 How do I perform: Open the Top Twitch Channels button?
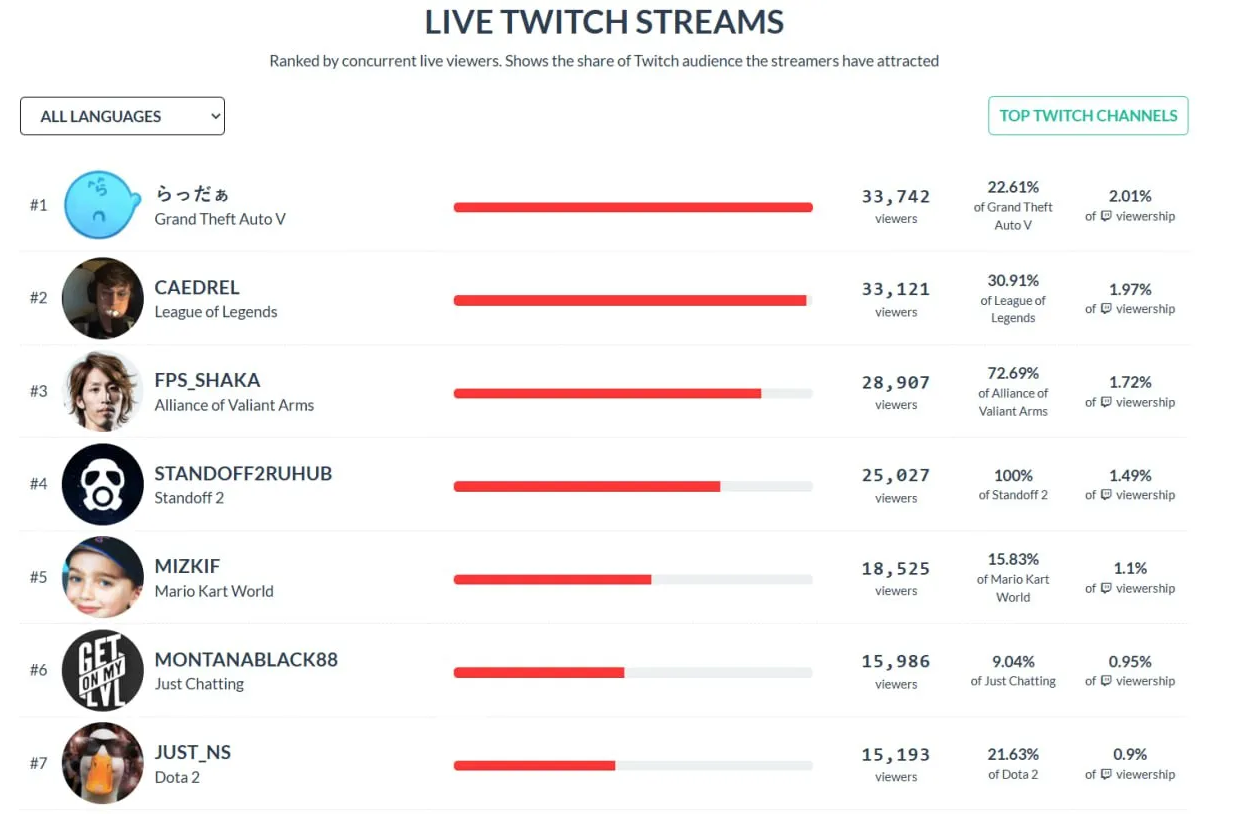point(1088,115)
